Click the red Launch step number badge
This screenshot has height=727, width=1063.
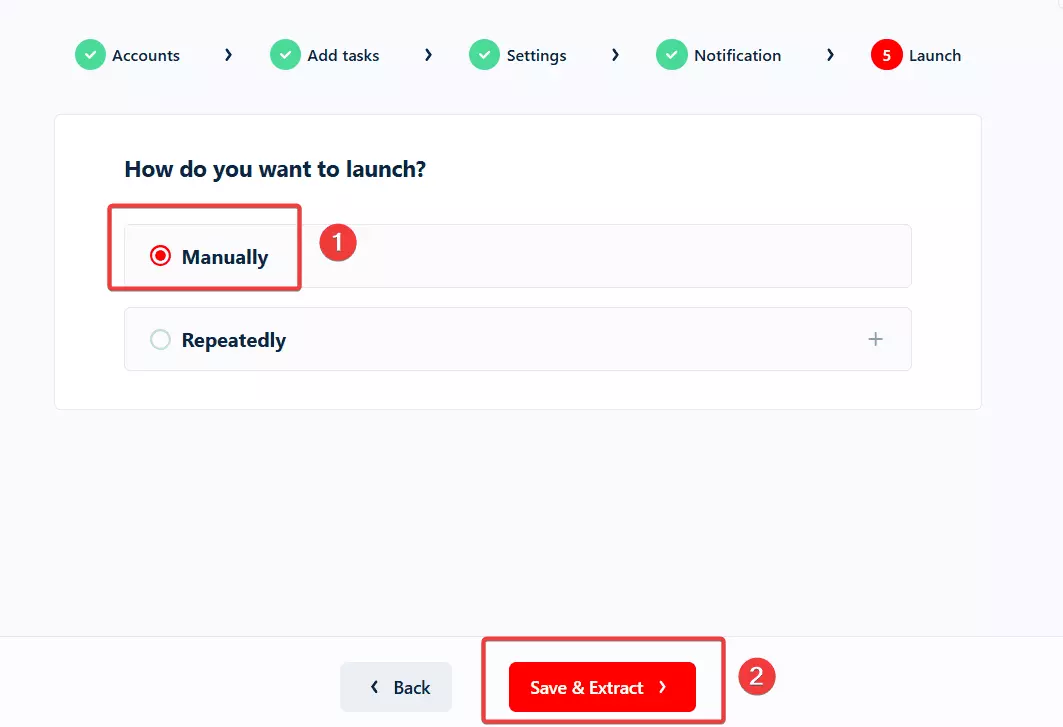(x=886, y=54)
